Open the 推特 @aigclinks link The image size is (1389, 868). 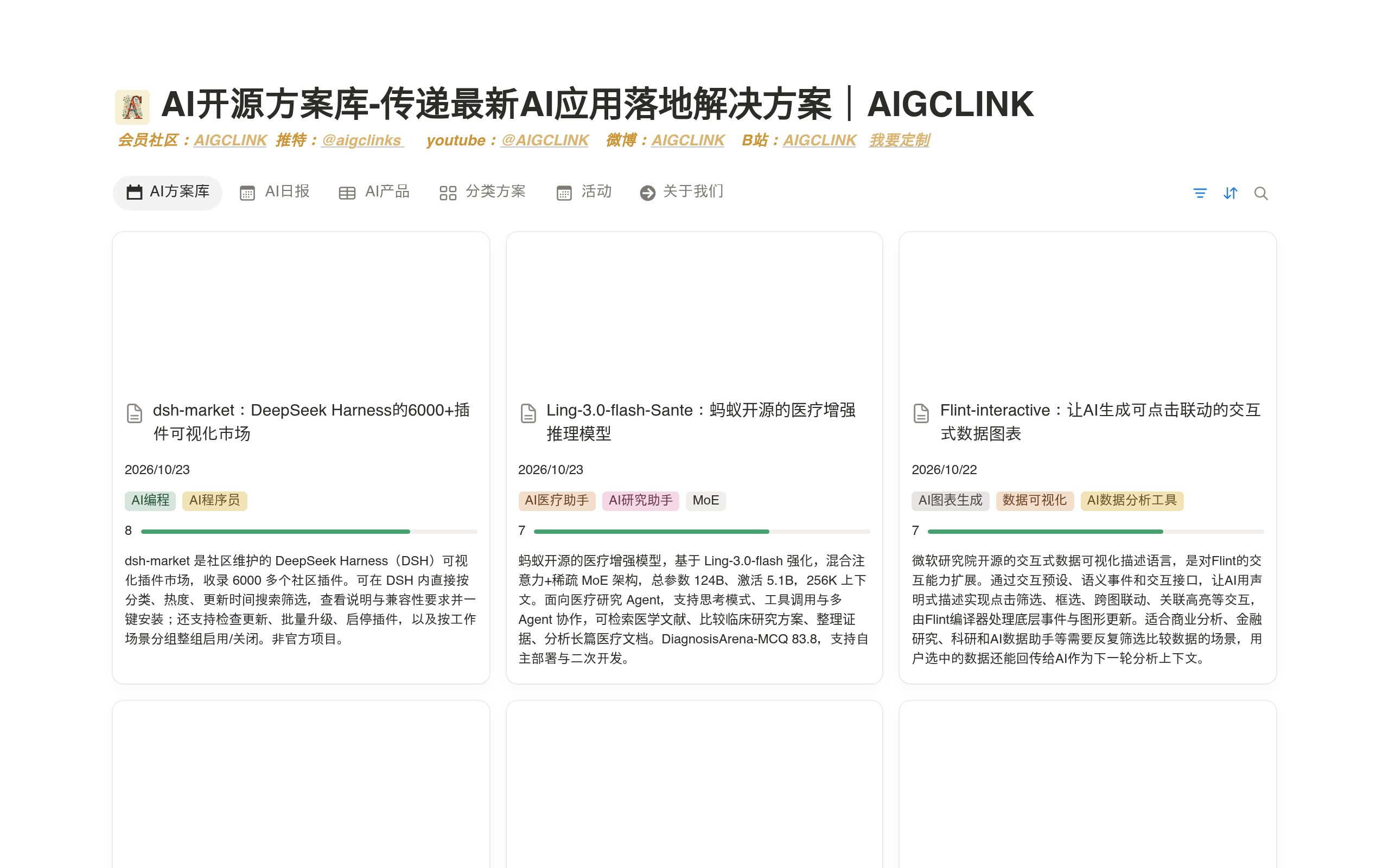tap(362, 140)
